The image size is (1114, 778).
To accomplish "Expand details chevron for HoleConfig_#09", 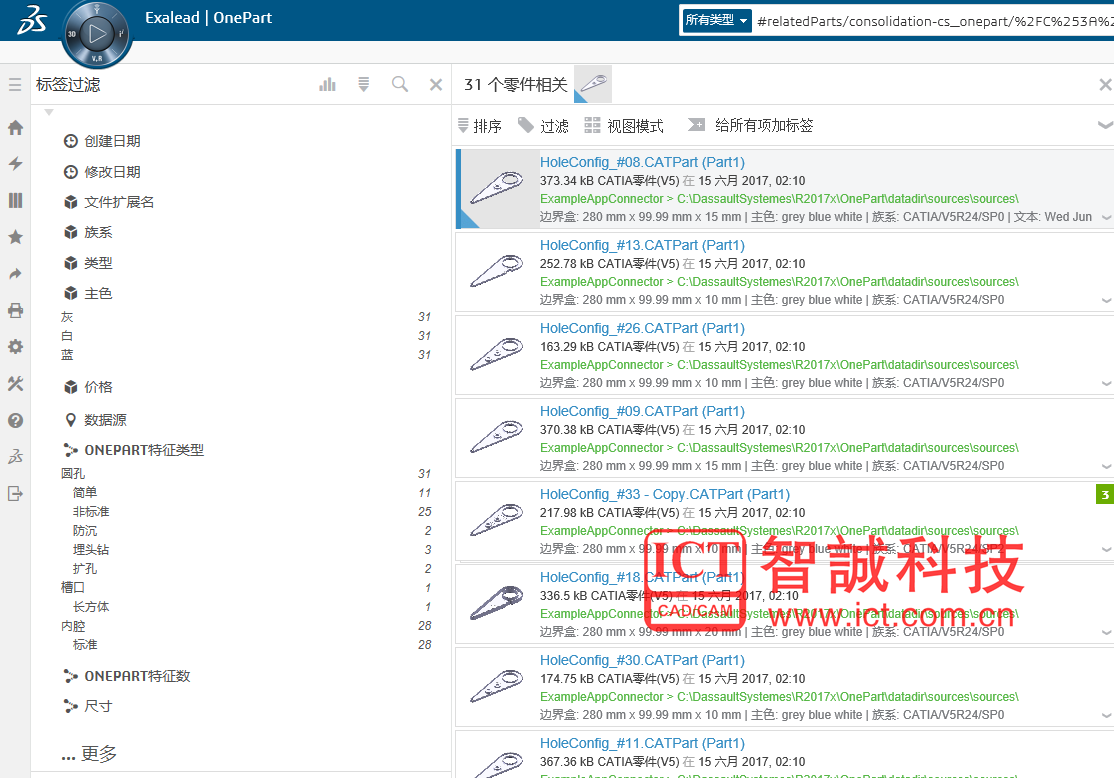I will pyautogui.click(x=1106, y=467).
